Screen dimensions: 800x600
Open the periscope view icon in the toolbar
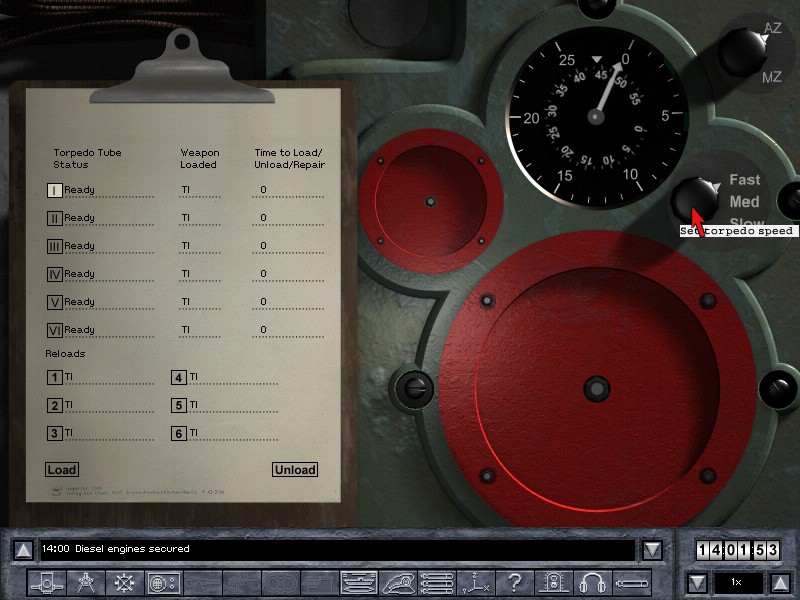(x=47, y=581)
